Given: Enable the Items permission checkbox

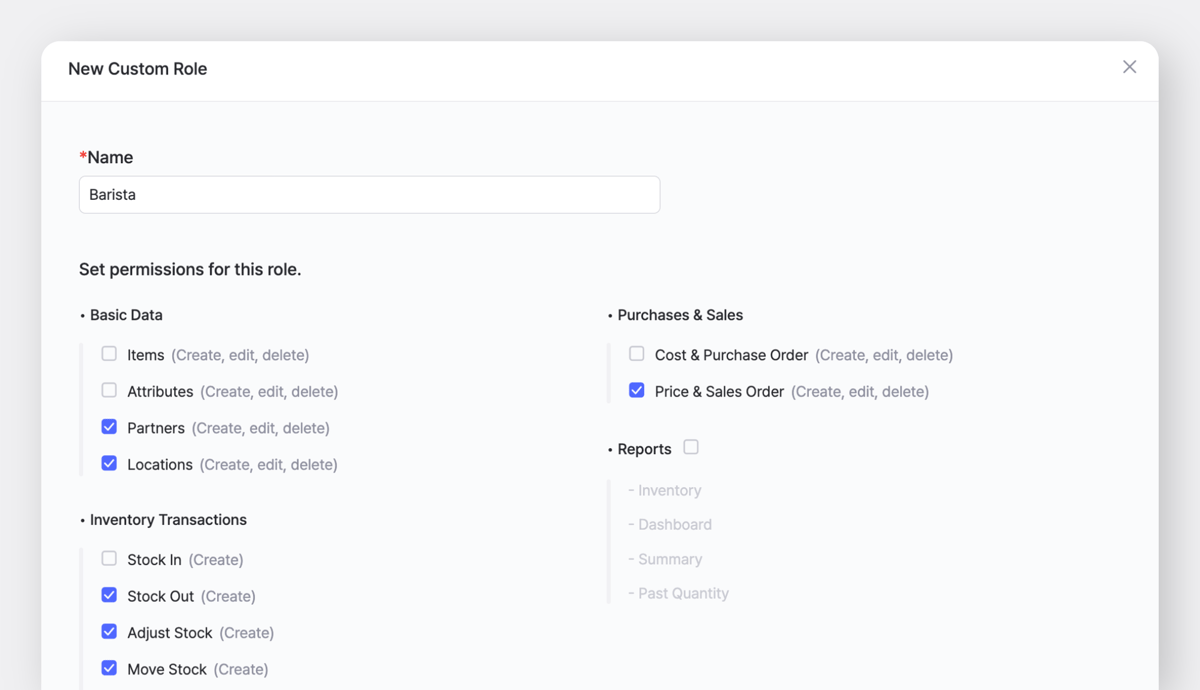Looking at the screenshot, I should click(108, 353).
